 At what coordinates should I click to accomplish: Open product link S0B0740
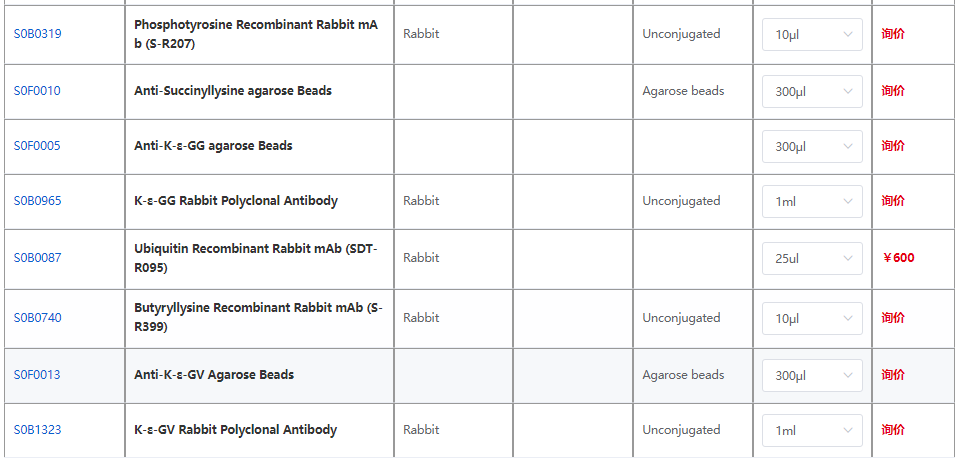(x=37, y=318)
